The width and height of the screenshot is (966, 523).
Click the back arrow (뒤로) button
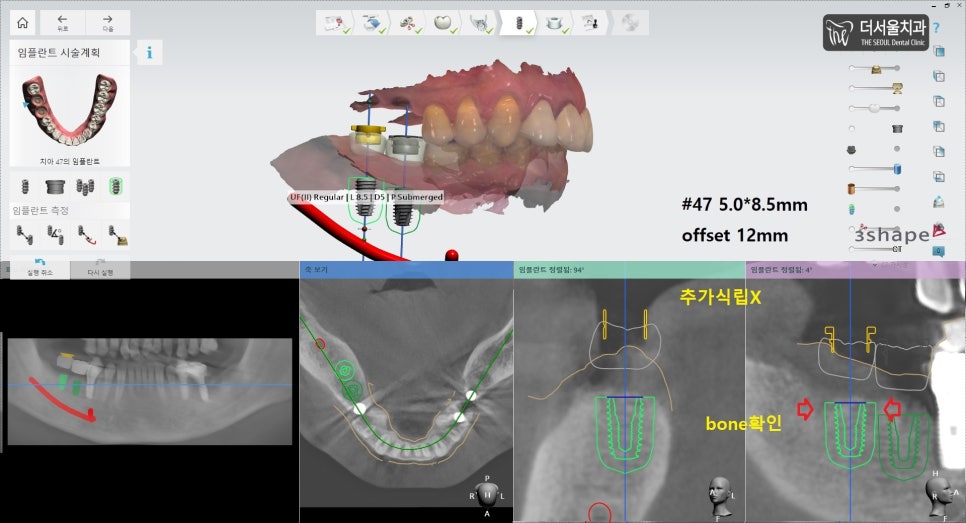tap(62, 23)
